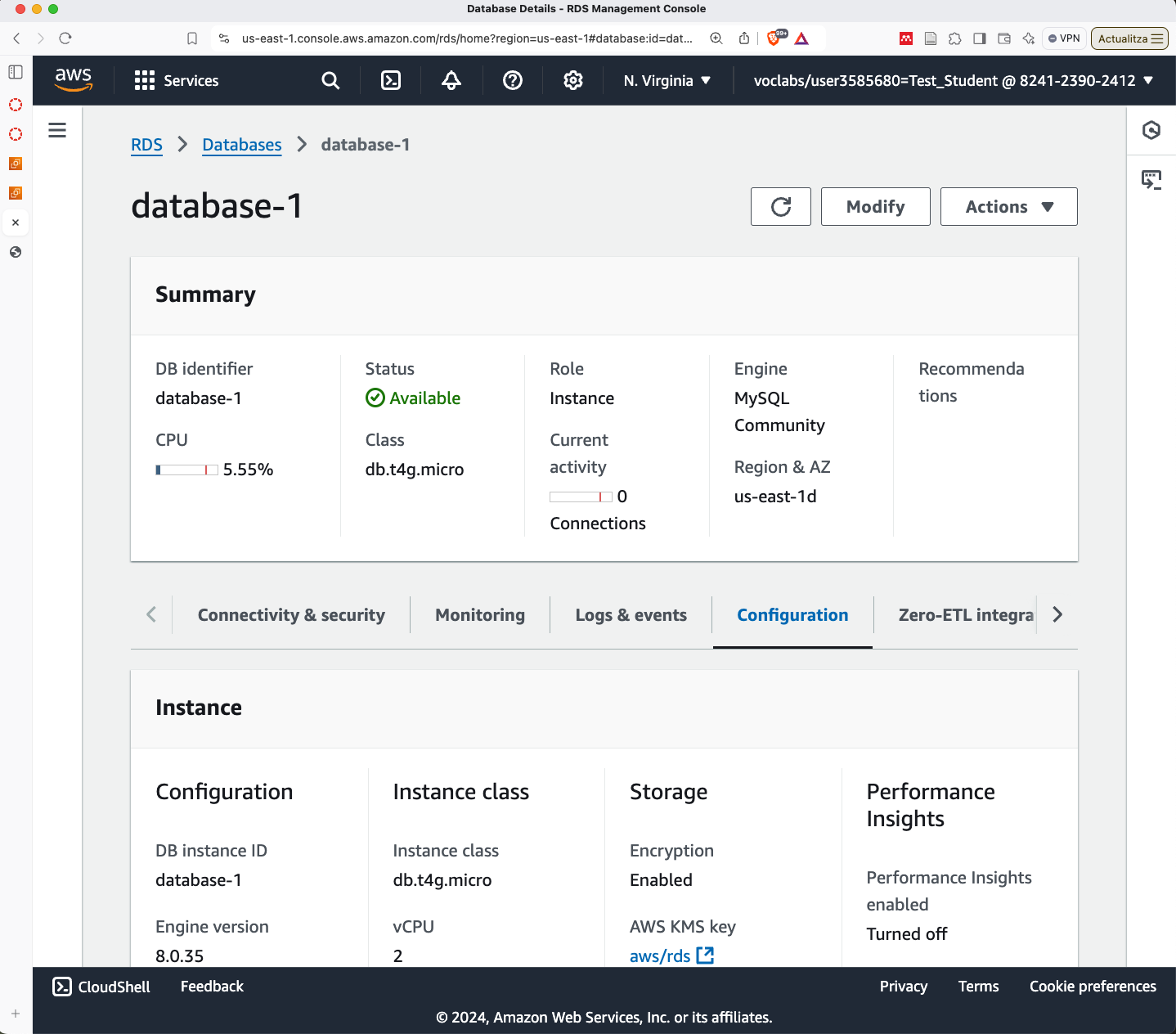Screen dimensions: 1176x1034
Task: Bookmark this page icon
Action: coord(192,38)
